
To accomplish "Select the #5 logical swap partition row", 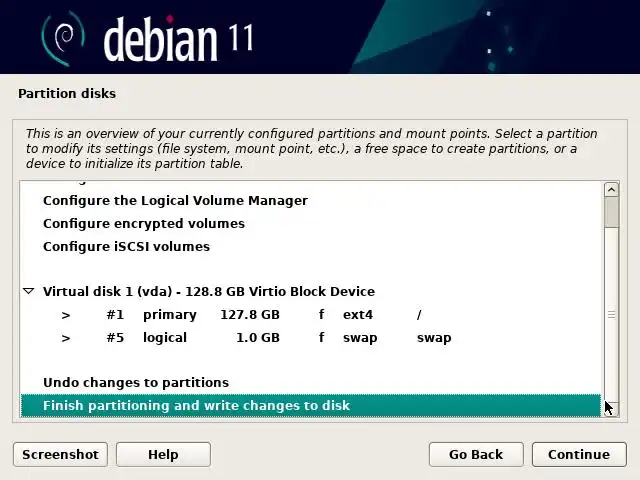I will point(311,338).
